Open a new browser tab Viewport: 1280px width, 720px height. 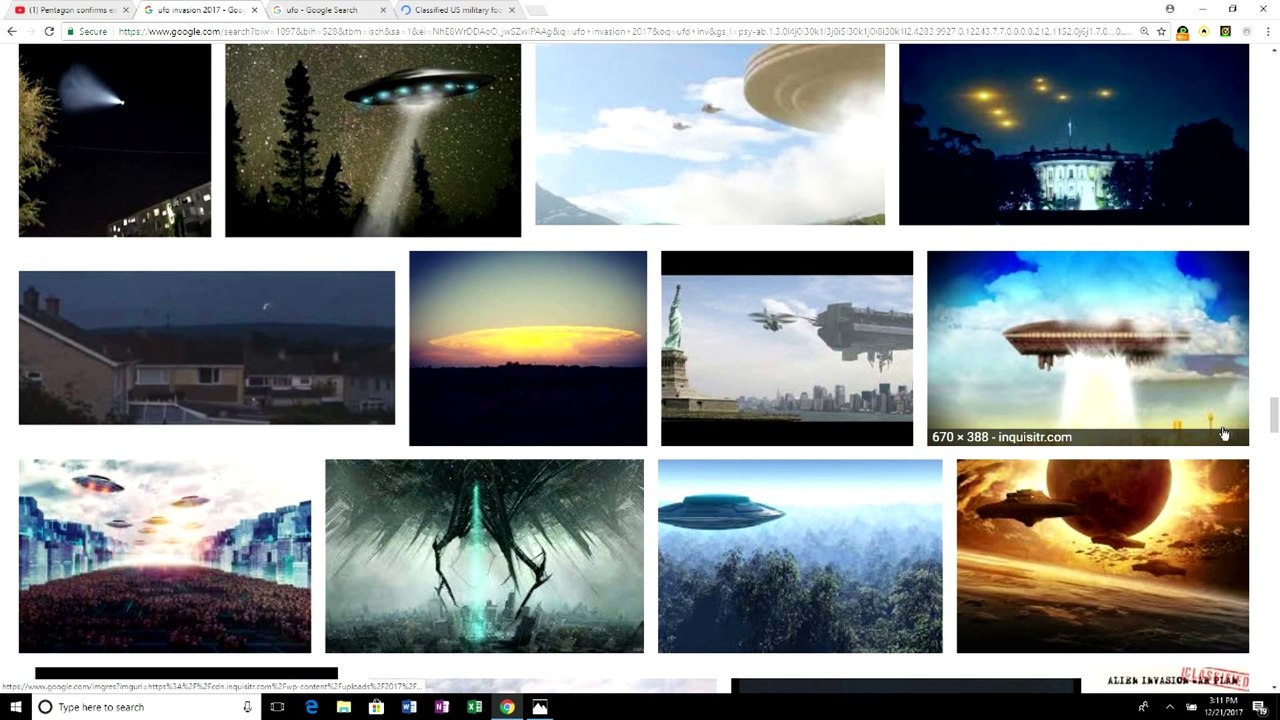[536, 10]
